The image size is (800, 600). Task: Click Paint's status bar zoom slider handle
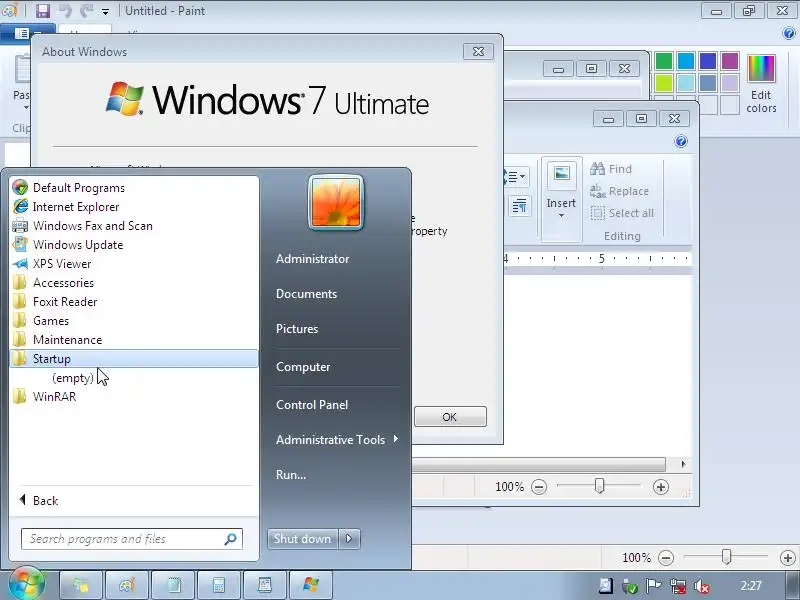[726, 557]
